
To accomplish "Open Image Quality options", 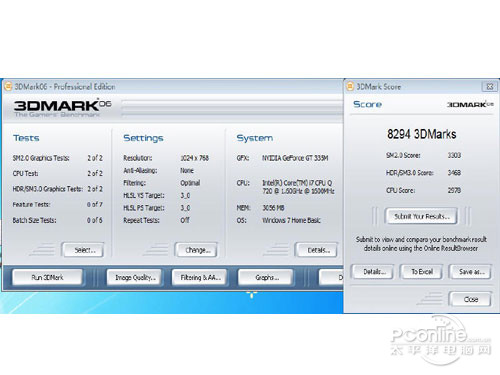I will [134, 277].
